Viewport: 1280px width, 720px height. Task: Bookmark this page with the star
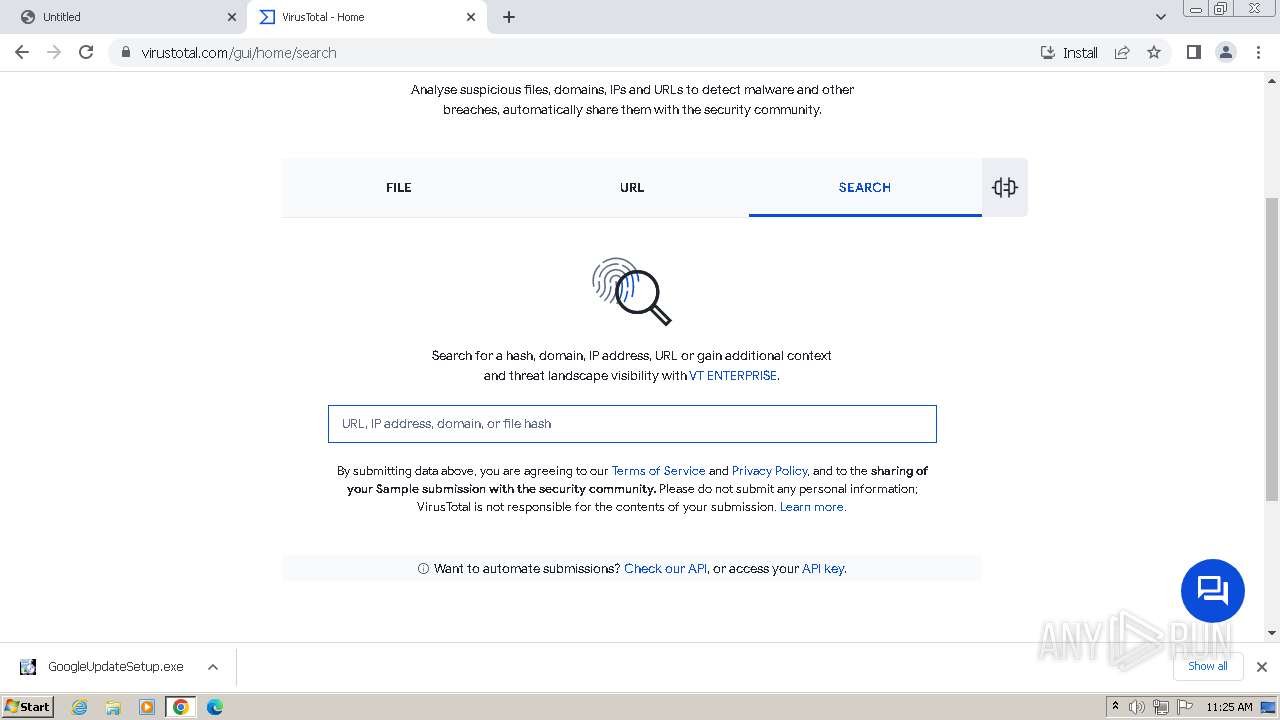1154,52
